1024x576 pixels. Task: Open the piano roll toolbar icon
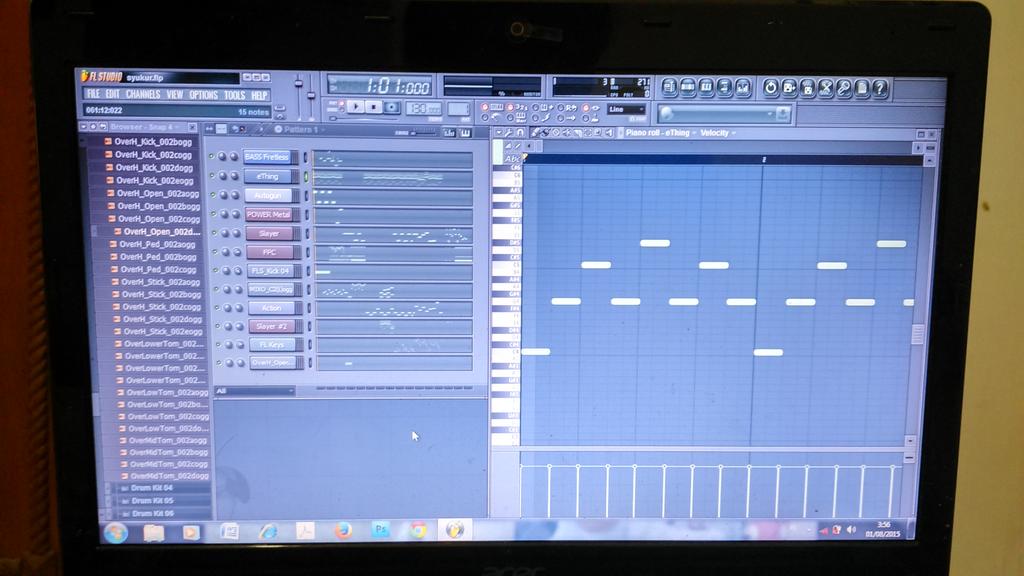[707, 88]
